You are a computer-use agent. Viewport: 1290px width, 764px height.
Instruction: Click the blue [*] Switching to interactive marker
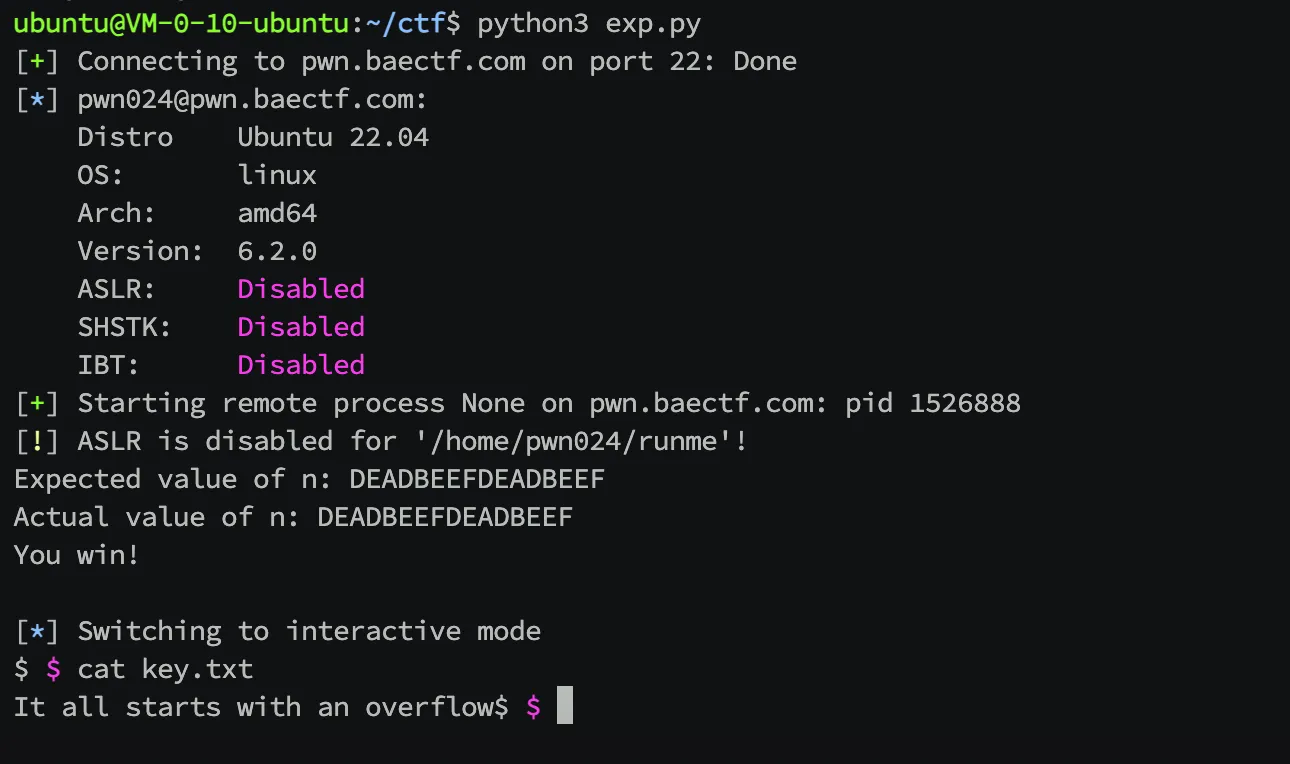coord(38,631)
